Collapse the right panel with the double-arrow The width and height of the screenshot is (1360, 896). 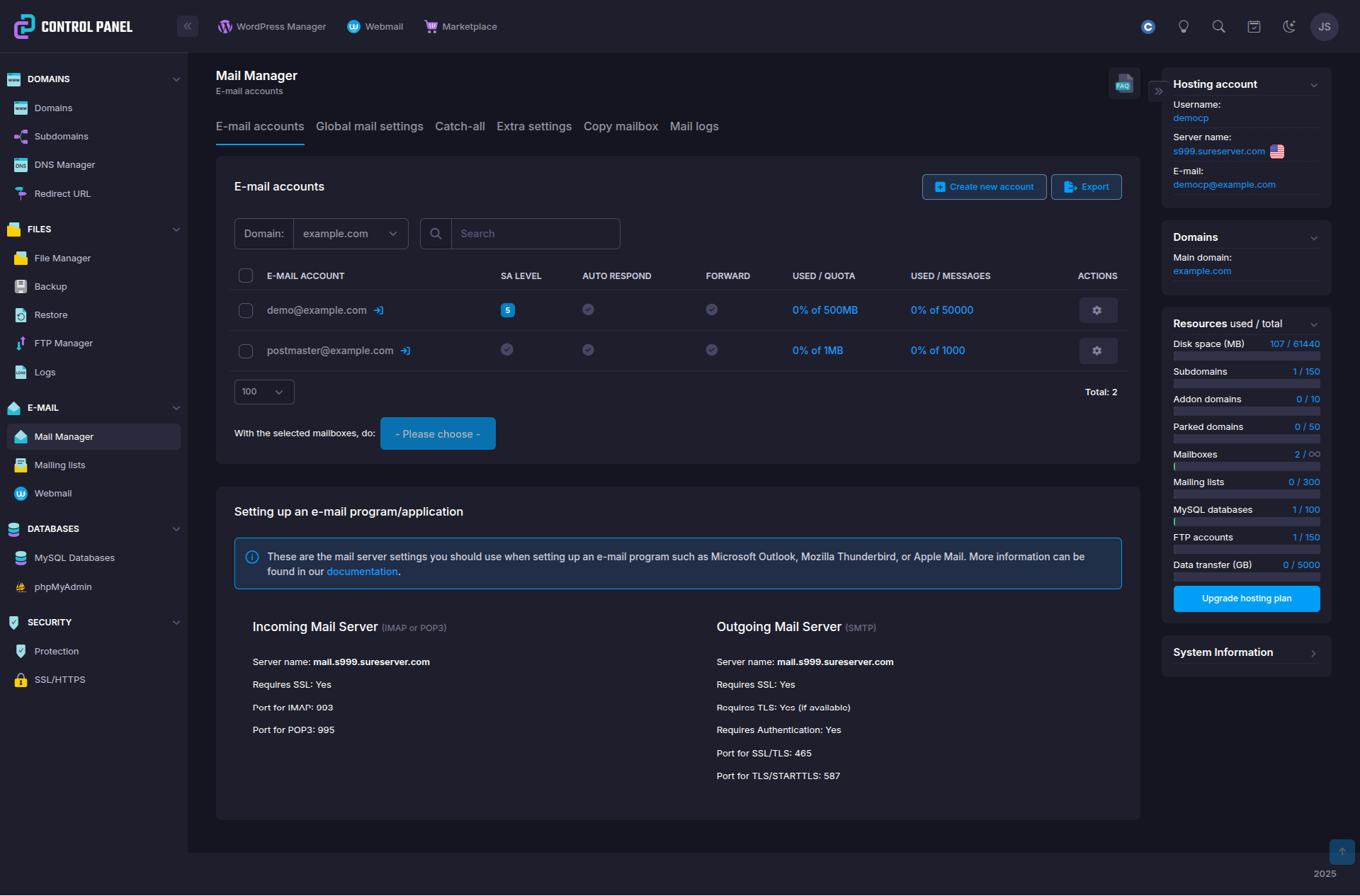(1158, 91)
